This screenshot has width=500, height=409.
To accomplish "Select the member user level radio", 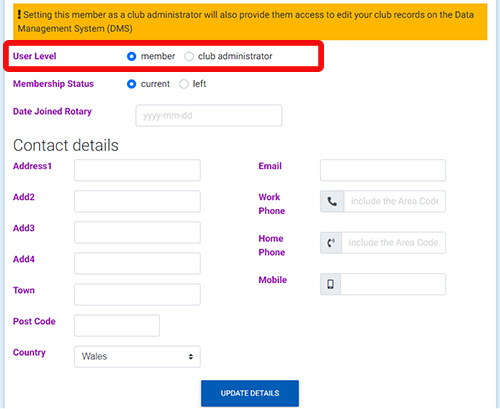I will pos(132,56).
